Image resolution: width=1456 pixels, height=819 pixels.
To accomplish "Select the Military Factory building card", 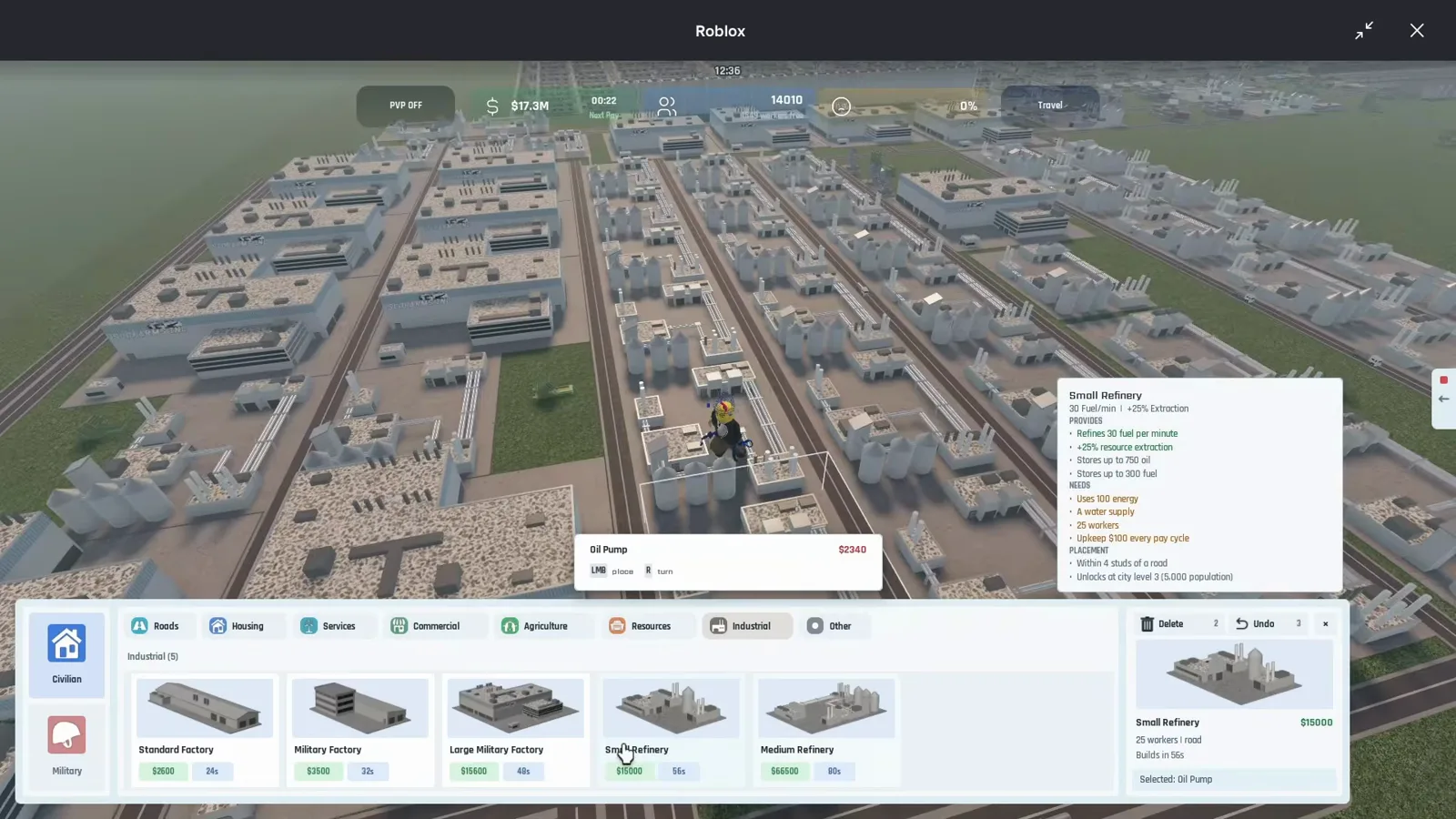I will (360, 730).
